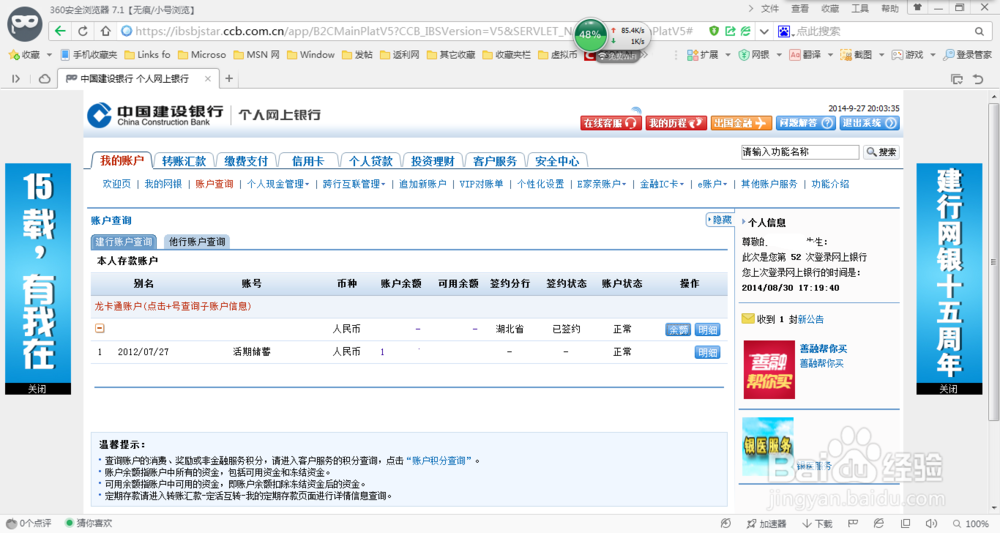Click 隐藏 to hide the side panel
Screen dimensions: 1000x533
pos(720,220)
